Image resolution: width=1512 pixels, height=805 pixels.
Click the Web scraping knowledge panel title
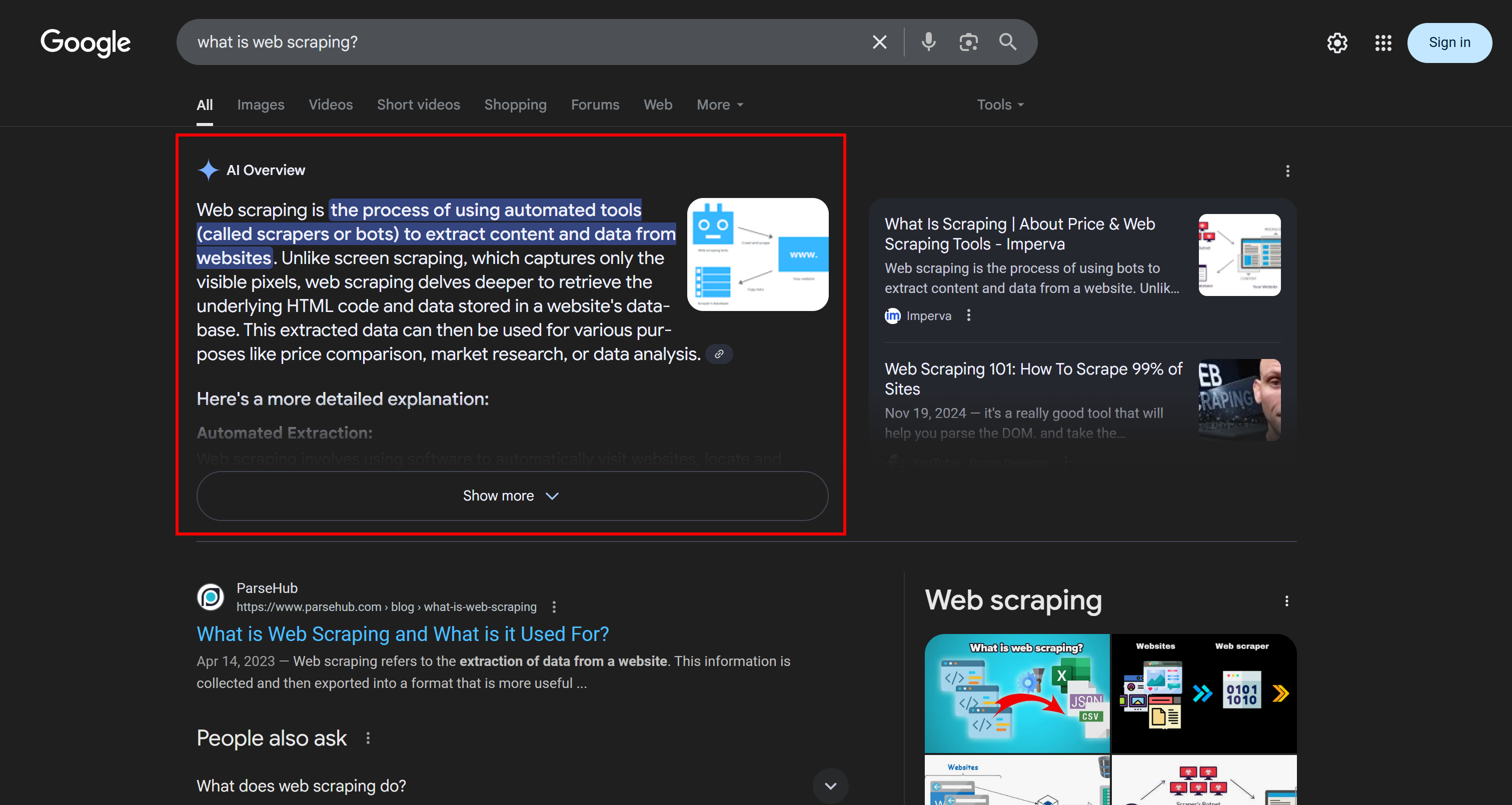coord(1013,600)
